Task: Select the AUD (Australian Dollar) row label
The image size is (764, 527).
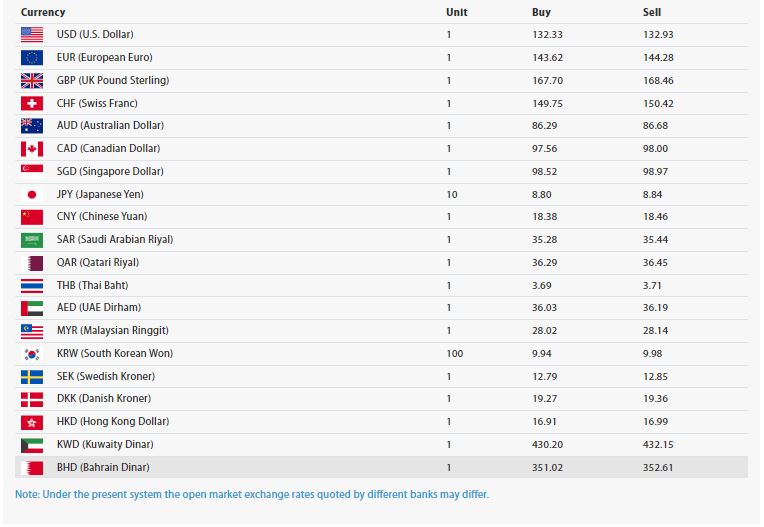Action: 110,126
